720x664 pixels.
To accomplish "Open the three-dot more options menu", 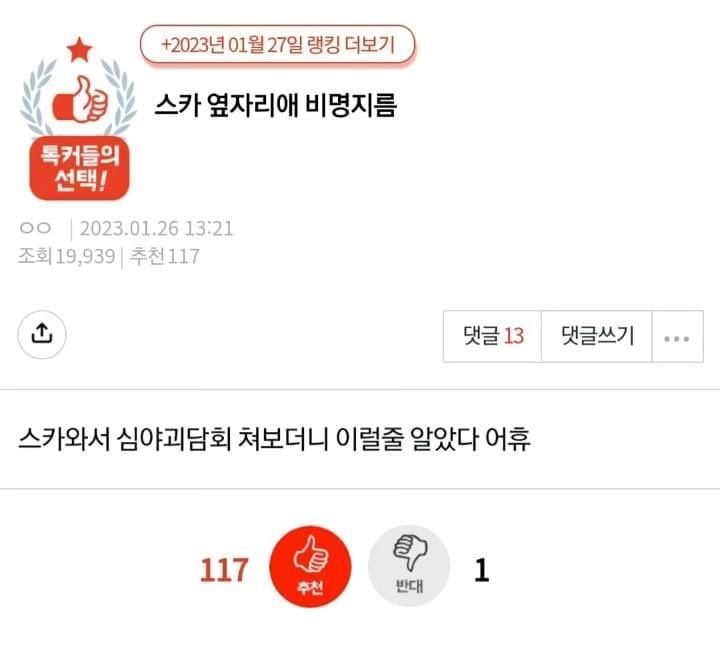I will [677, 337].
